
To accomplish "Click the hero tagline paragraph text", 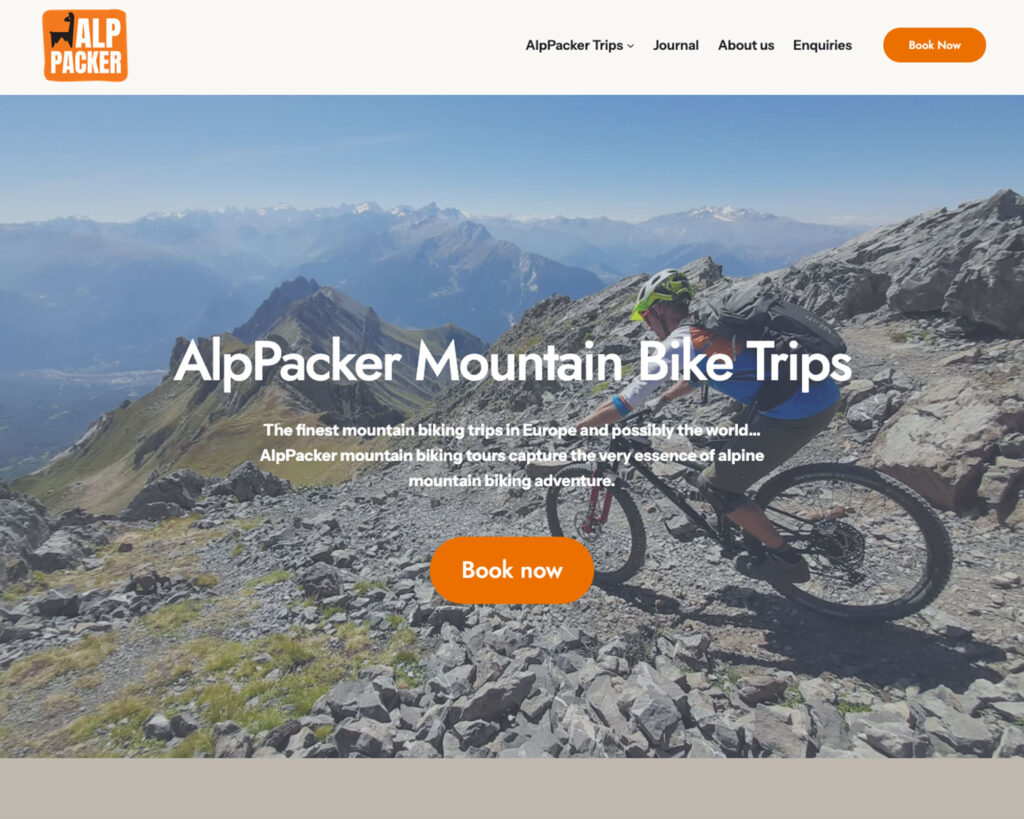I will coord(512,455).
